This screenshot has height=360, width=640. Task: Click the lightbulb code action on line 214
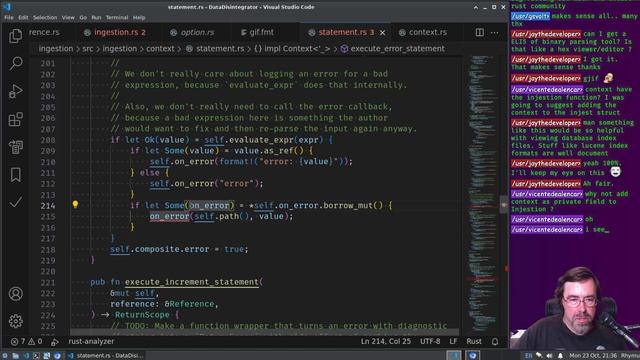(75, 204)
